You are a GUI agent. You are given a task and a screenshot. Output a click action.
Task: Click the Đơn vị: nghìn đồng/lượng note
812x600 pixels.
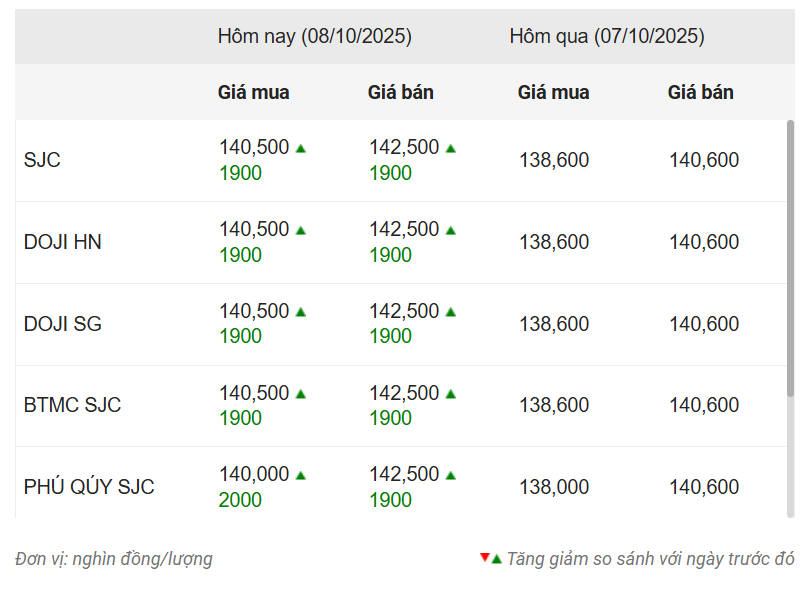114,559
